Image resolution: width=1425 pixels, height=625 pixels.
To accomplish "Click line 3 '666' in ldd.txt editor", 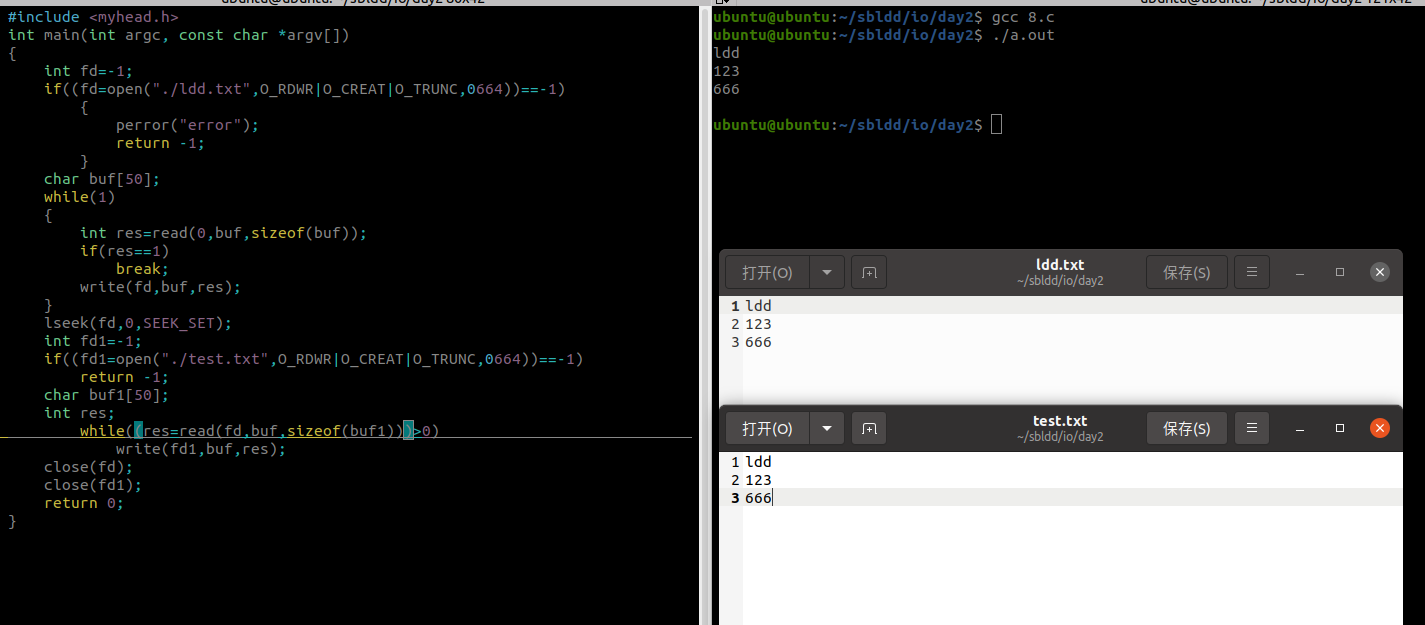I will pyautogui.click(x=759, y=342).
